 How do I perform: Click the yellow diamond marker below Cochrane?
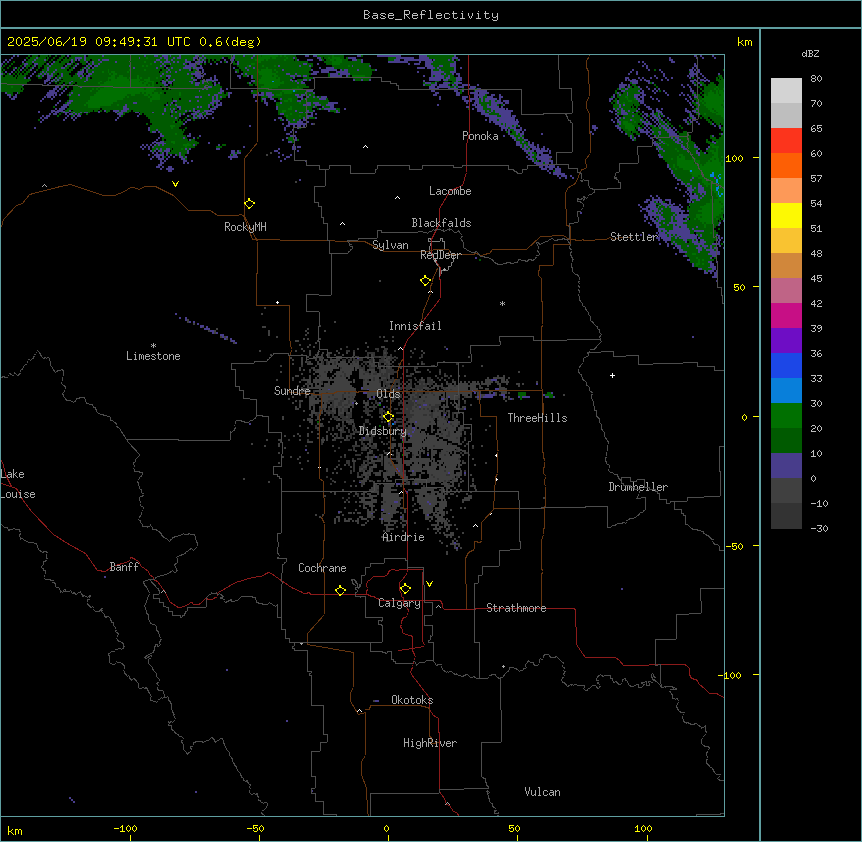point(340,590)
